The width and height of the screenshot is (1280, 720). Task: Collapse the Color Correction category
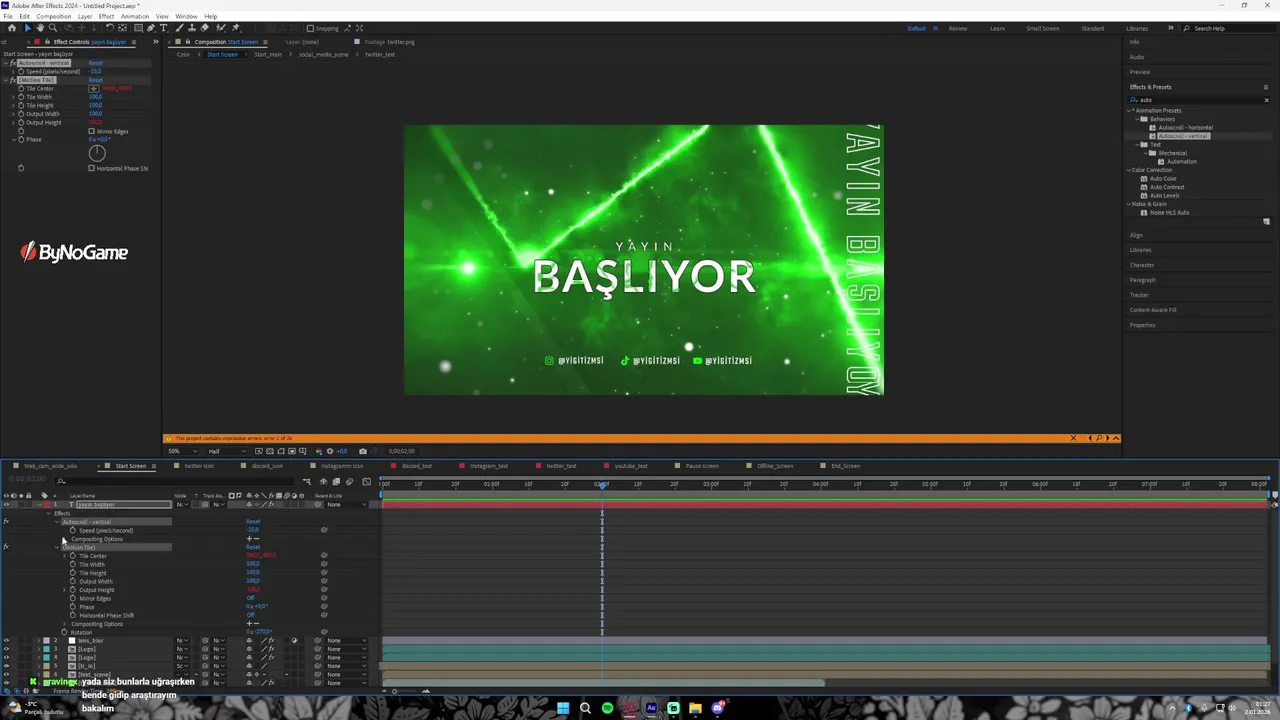[1129, 170]
